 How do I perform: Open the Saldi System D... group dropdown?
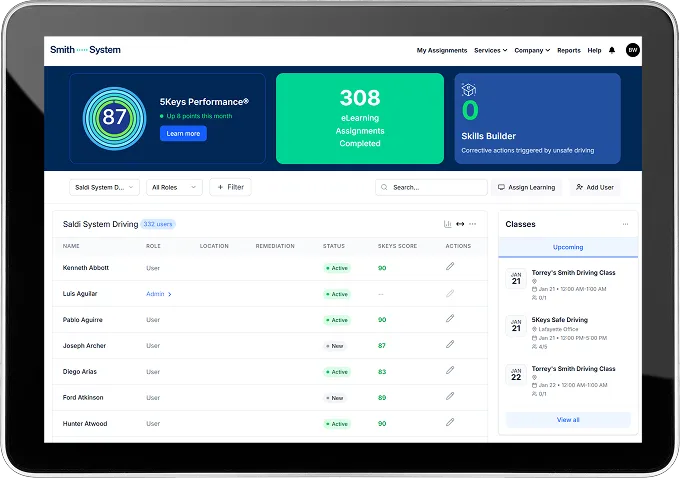click(x=105, y=187)
